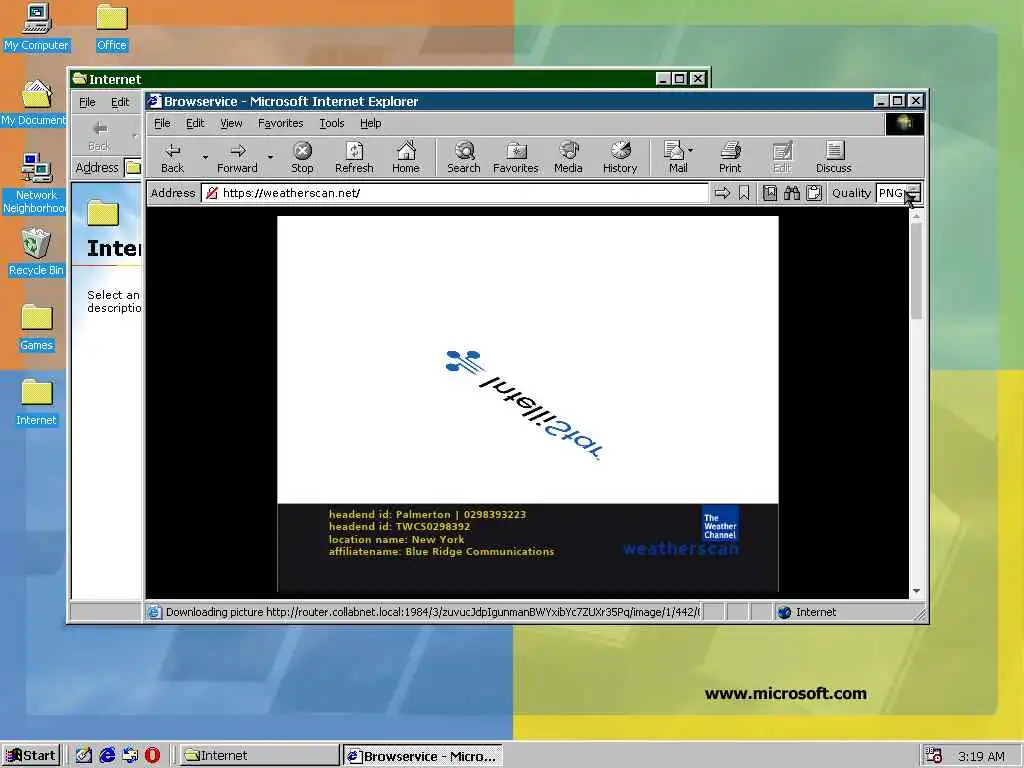The width and height of the screenshot is (1024, 768).
Task: Open the Forward history dropdown arrow
Action: click(270, 157)
